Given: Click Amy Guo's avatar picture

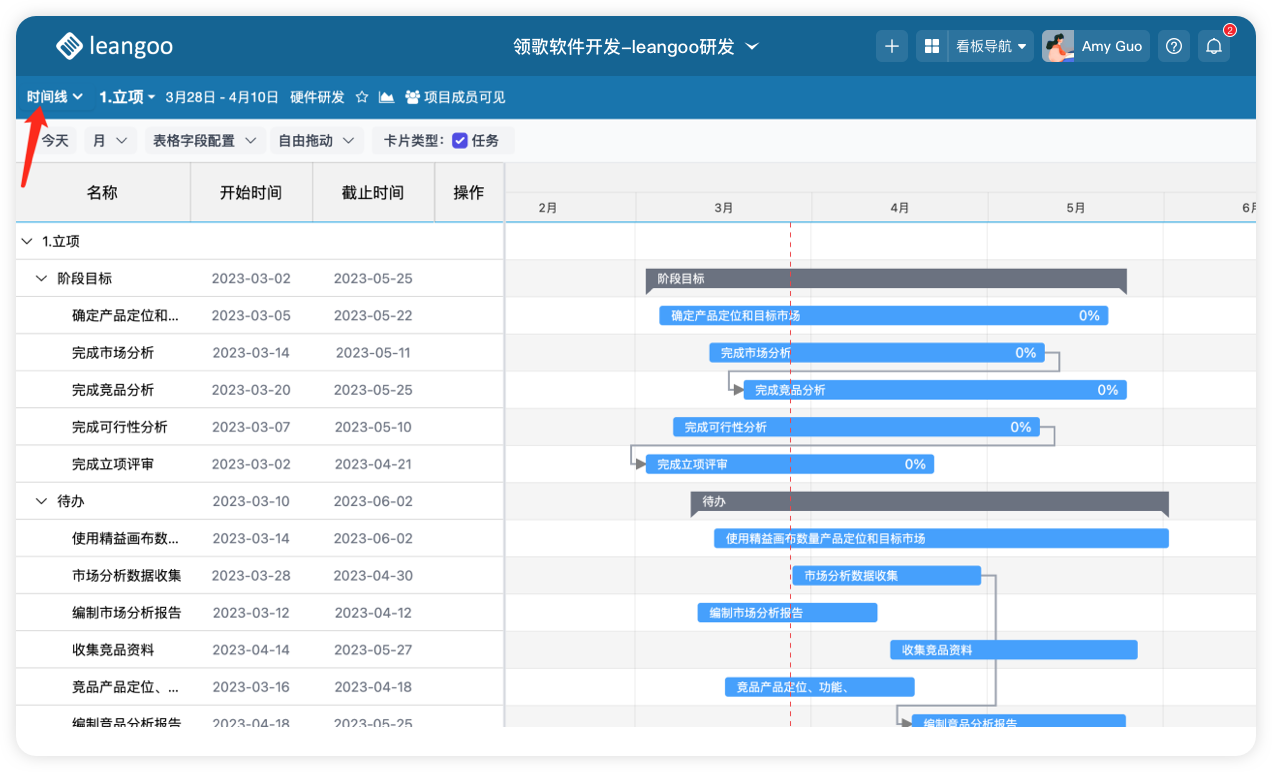Looking at the screenshot, I should pyautogui.click(x=1058, y=46).
